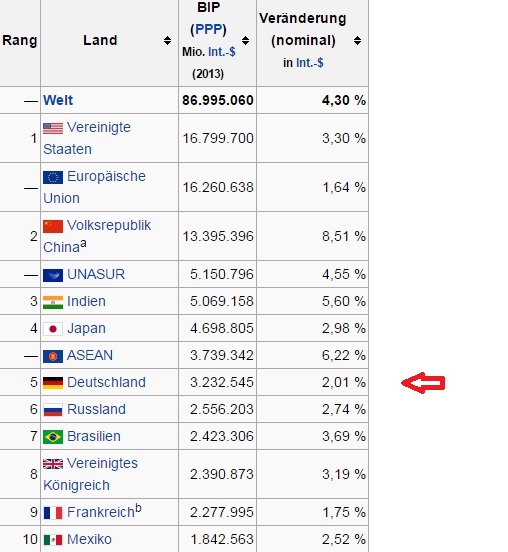Image resolution: width=508 pixels, height=552 pixels.
Task: Open the Frankreich link
Action: click(101, 513)
